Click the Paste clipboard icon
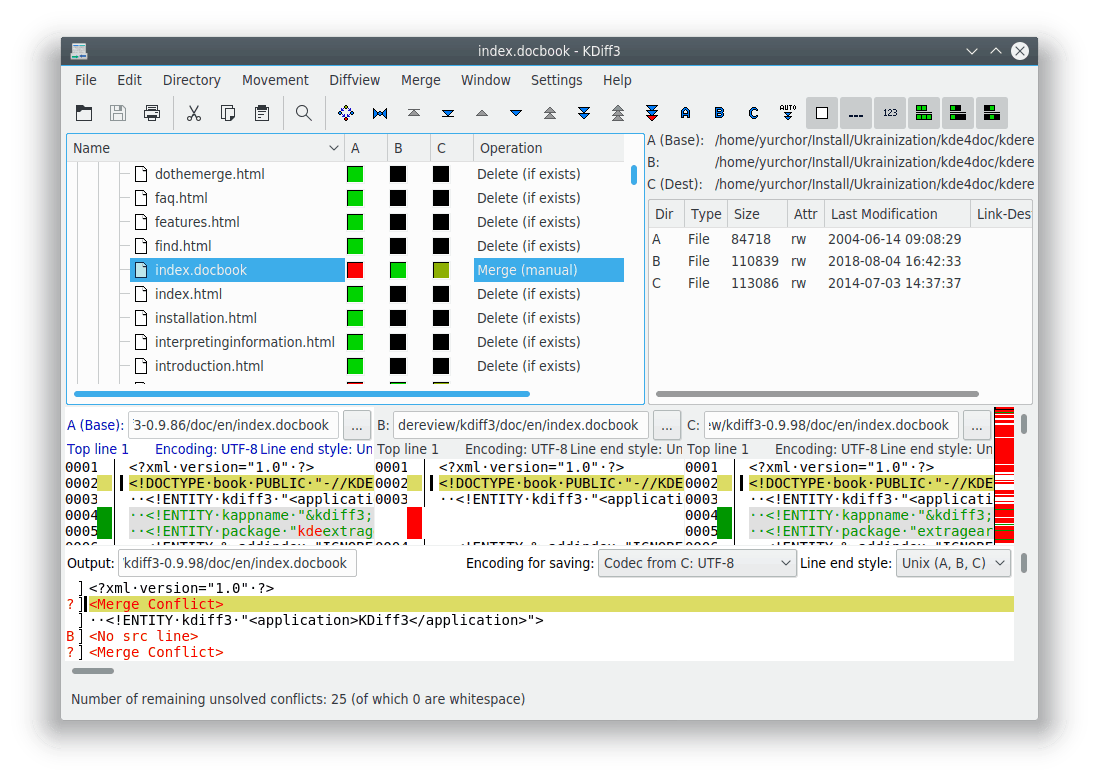This screenshot has height=781, width=1099. tap(262, 113)
